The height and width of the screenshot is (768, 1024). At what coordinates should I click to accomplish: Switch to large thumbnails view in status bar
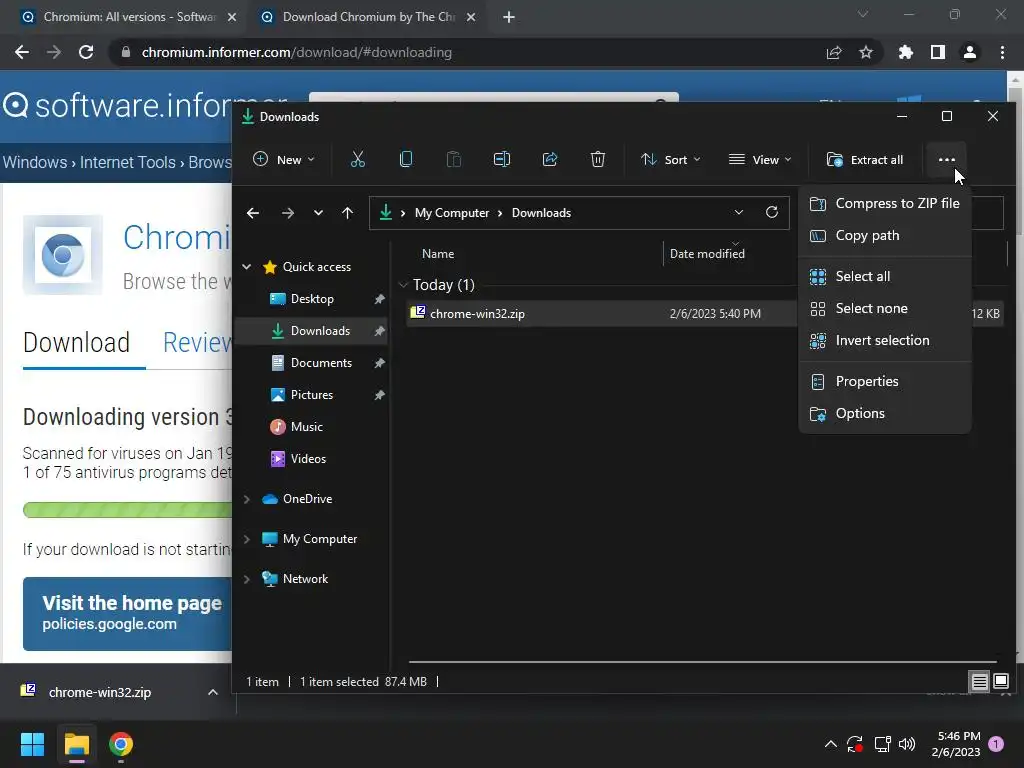click(x=1001, y=682)
